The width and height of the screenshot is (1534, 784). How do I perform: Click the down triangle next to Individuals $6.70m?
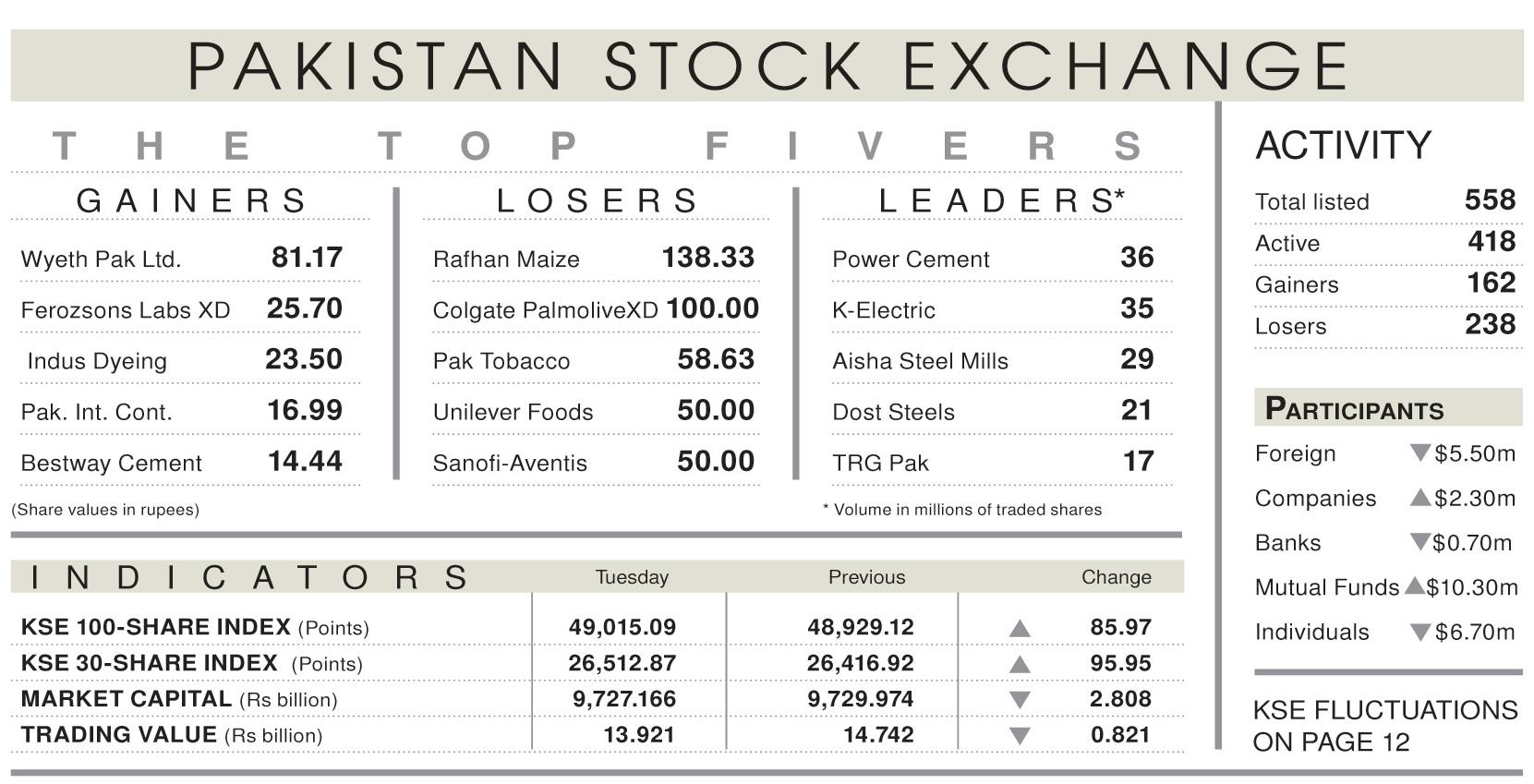tap(1420, 633)
